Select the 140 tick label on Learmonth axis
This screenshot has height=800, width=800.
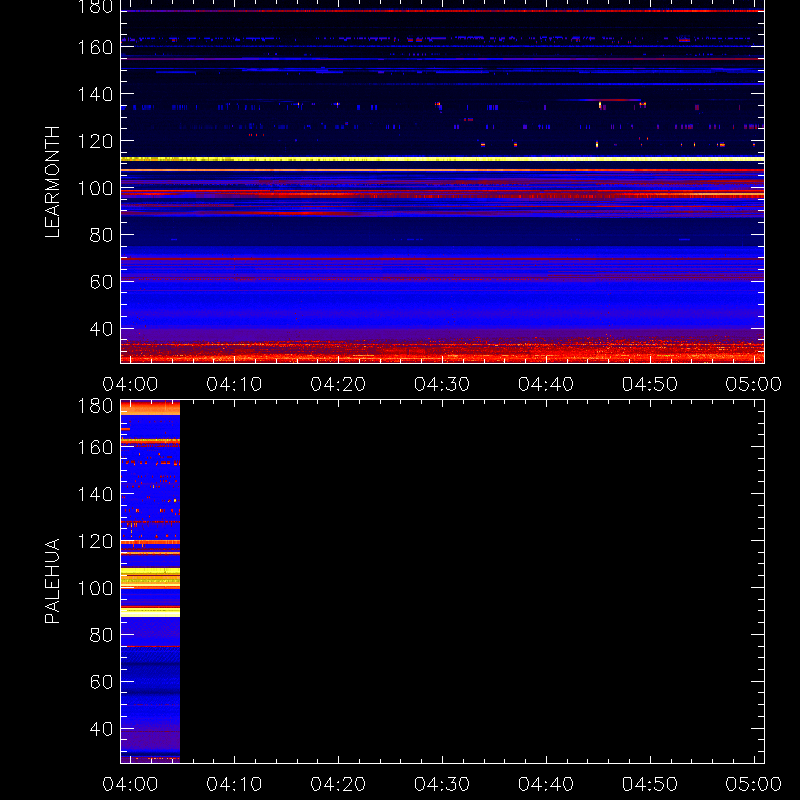coord(95,94)
